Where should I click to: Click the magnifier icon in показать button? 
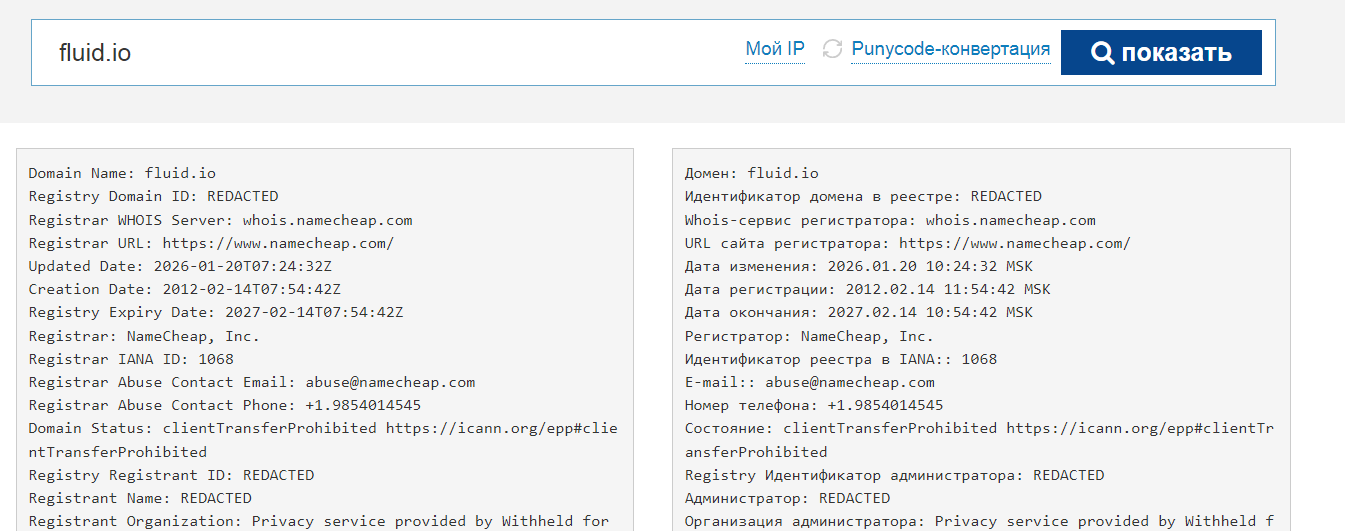coord(1102,53)
